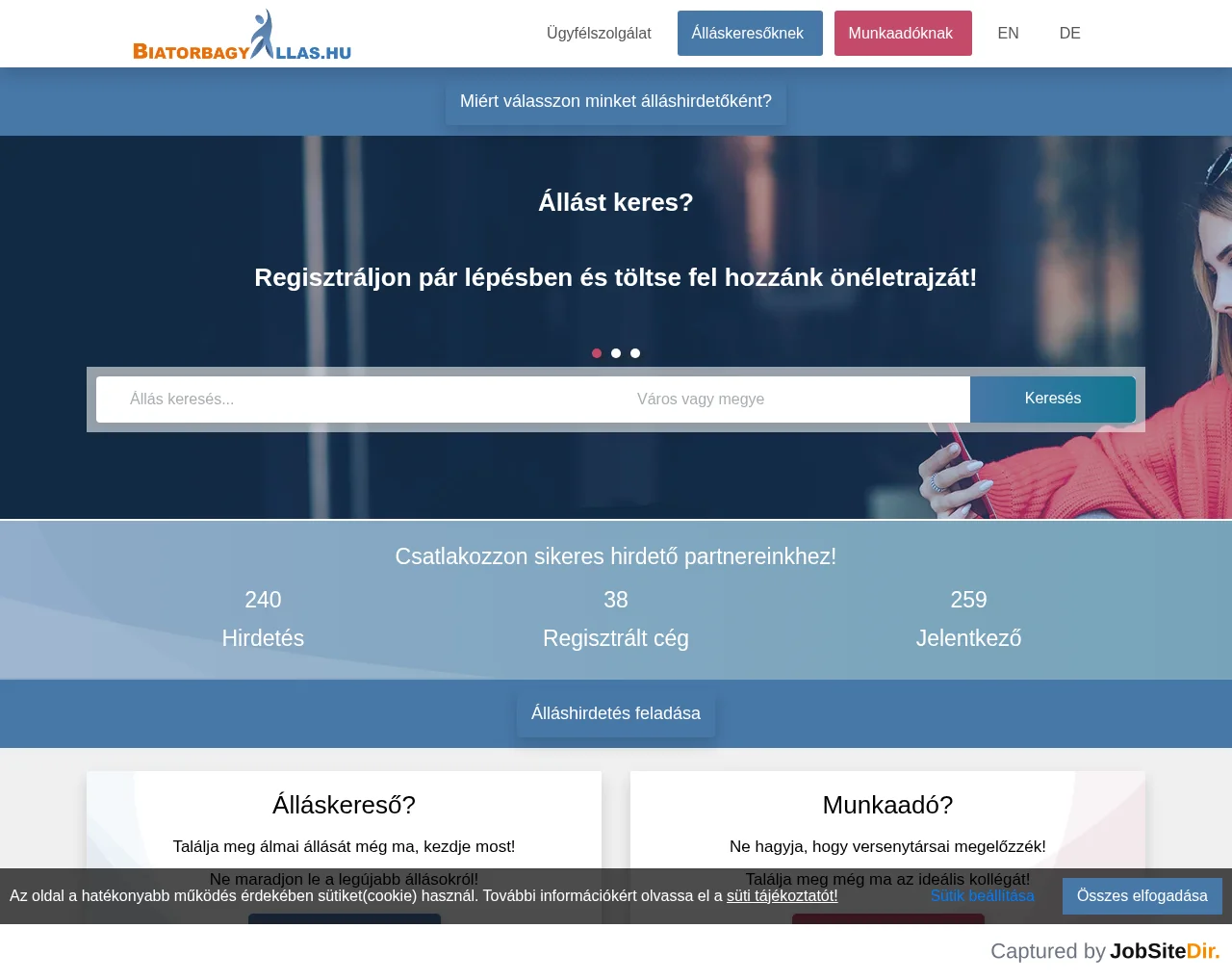
Task: Select the second carousel dot
Action: click(616, 353)
